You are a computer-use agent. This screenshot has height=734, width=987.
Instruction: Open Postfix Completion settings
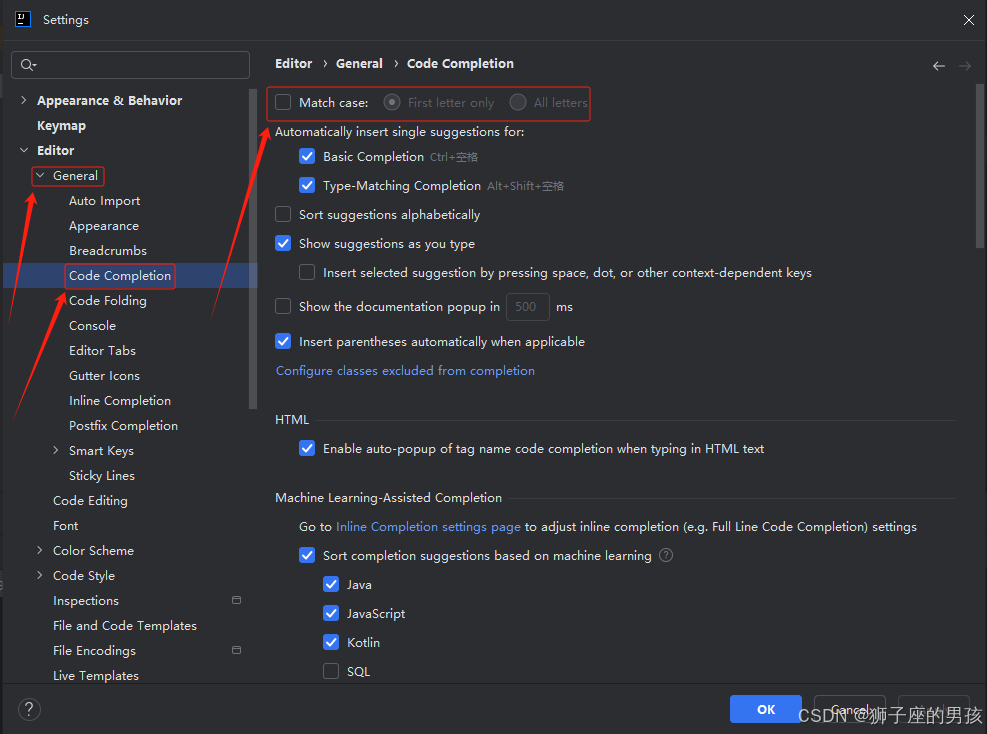[x=123, y=426]
